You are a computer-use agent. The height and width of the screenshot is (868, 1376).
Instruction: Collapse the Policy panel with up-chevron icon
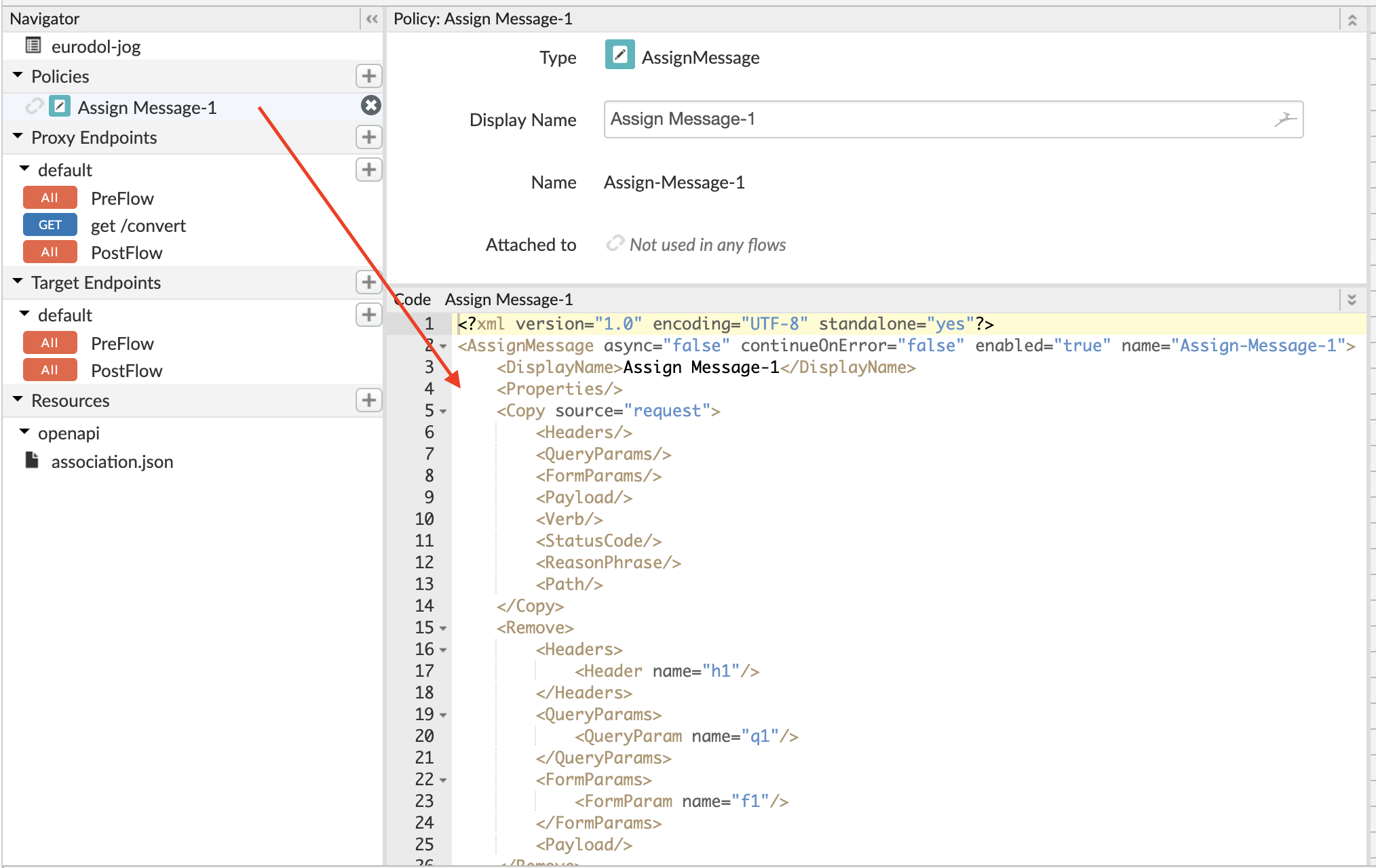click(x=1352, y=20)
